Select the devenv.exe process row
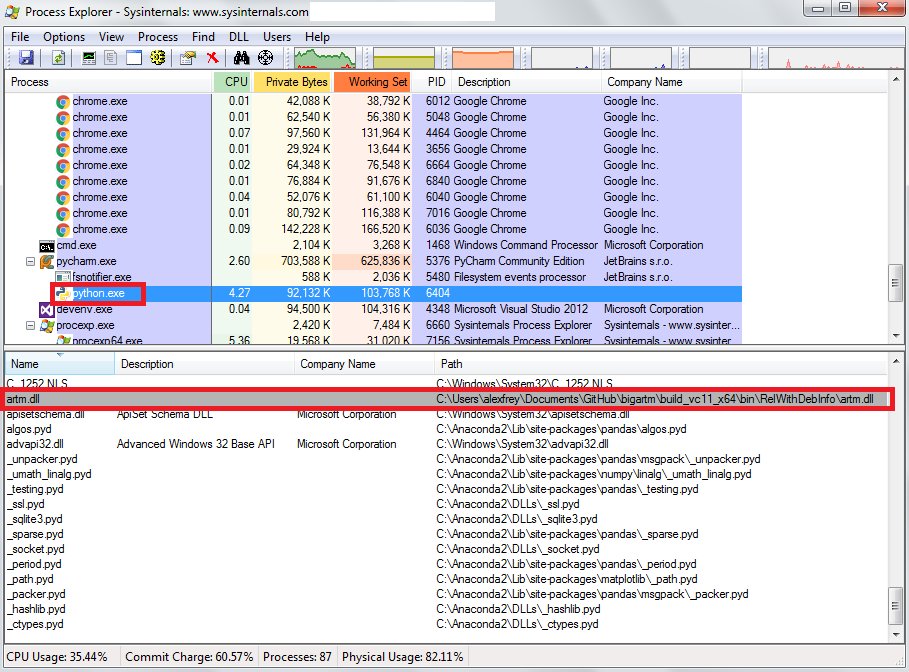 click(x=373, y=310)
